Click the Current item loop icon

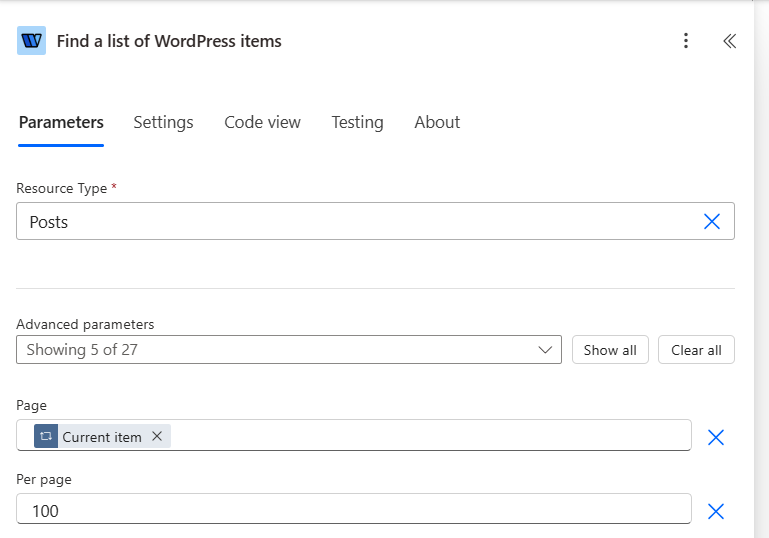pyautogui.click(x=46, y=436)
